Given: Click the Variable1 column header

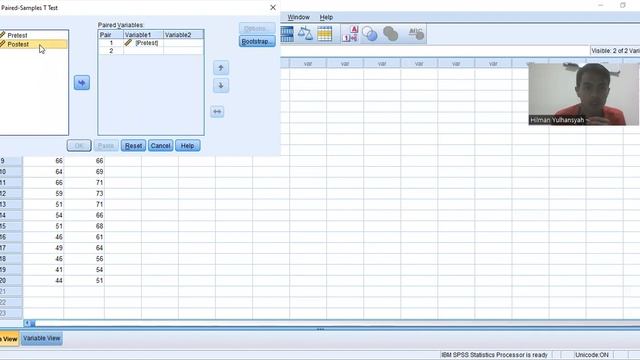Looking at the screenshot, I should click(143, 35).
